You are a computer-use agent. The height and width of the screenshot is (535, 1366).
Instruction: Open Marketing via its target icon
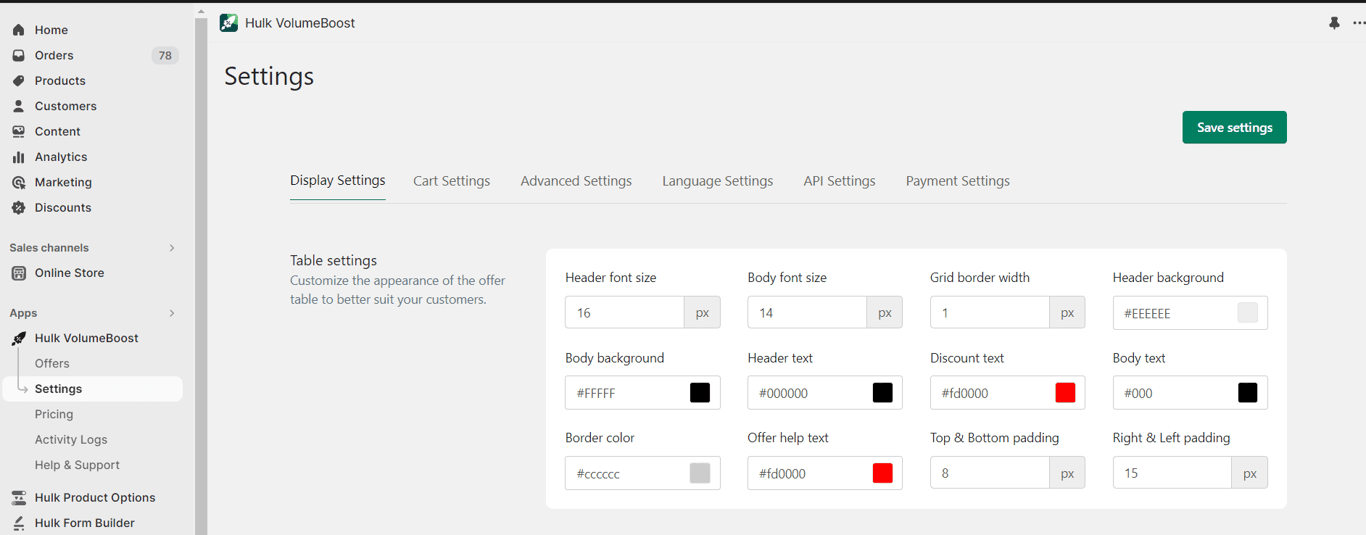click(18, 182)
